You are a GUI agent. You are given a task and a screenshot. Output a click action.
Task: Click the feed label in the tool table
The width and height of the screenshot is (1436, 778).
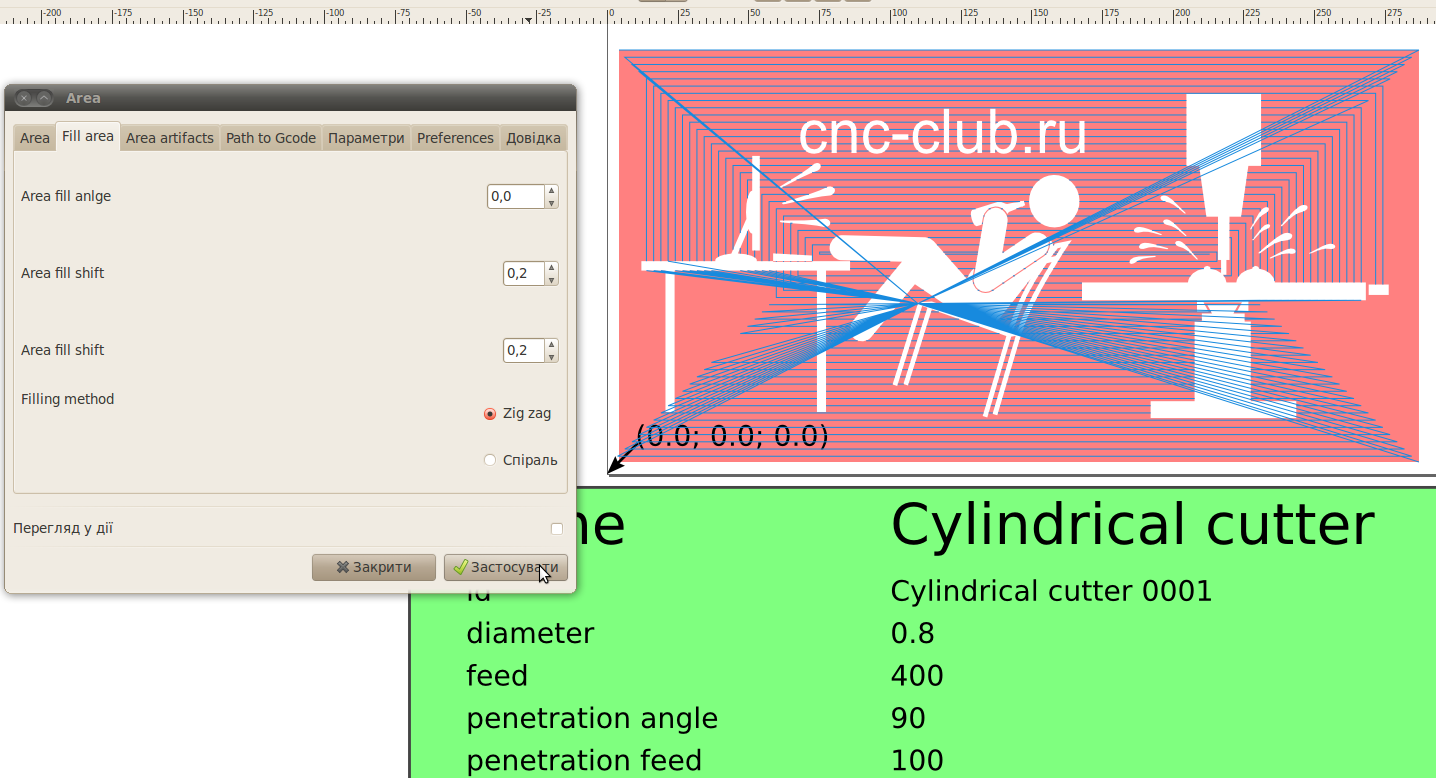[x=497, y=676]
